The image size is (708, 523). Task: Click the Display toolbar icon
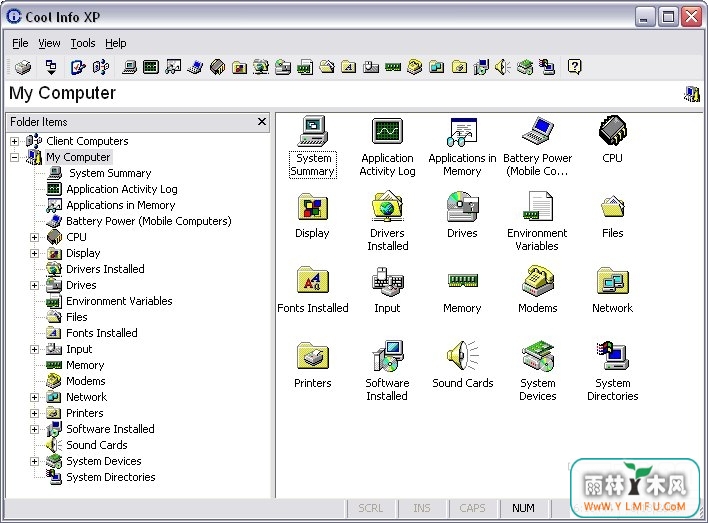point(239,67)
